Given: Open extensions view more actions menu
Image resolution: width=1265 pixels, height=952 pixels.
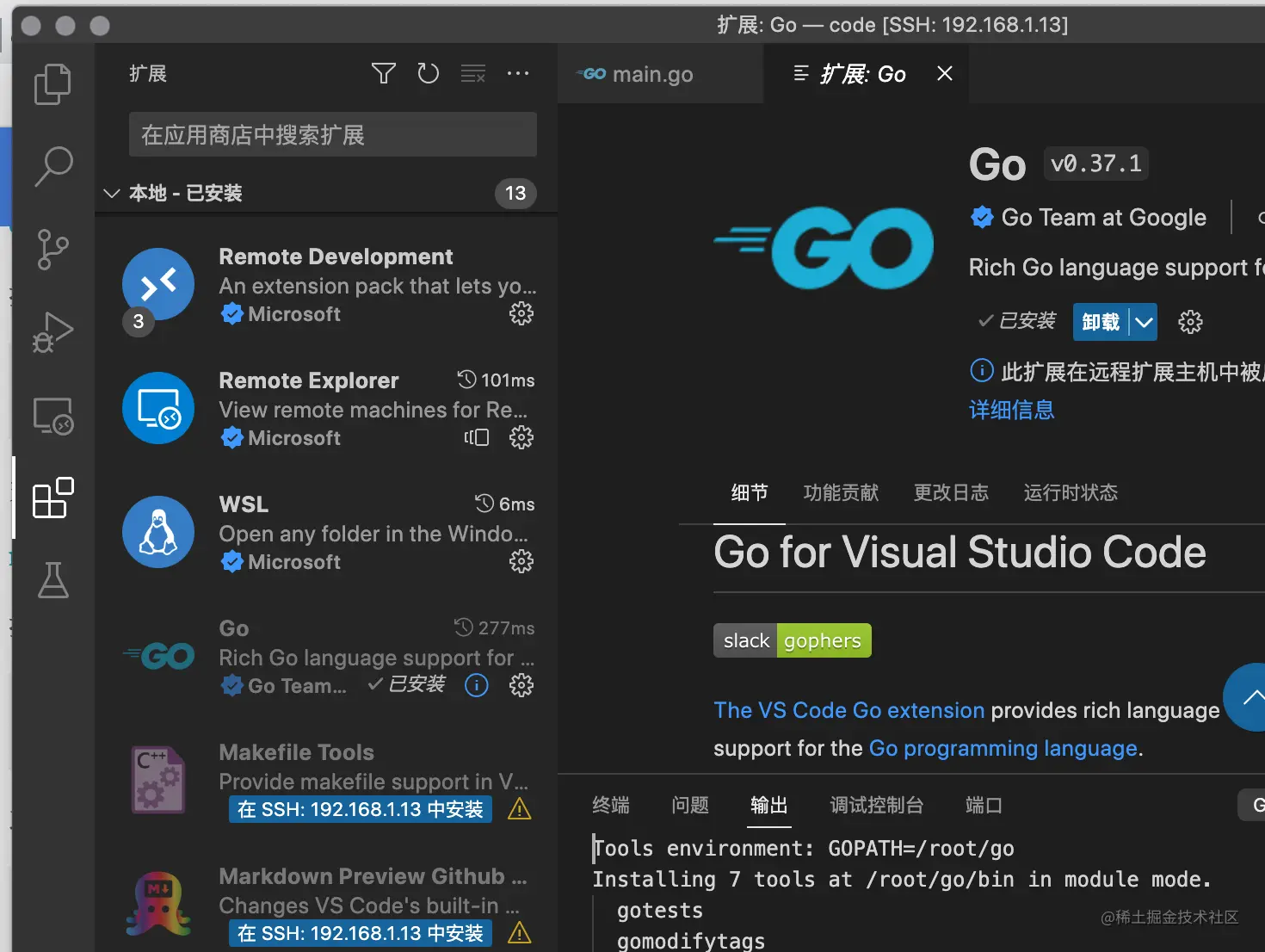Looking at the screenshot, I should [x=518, y=73].
